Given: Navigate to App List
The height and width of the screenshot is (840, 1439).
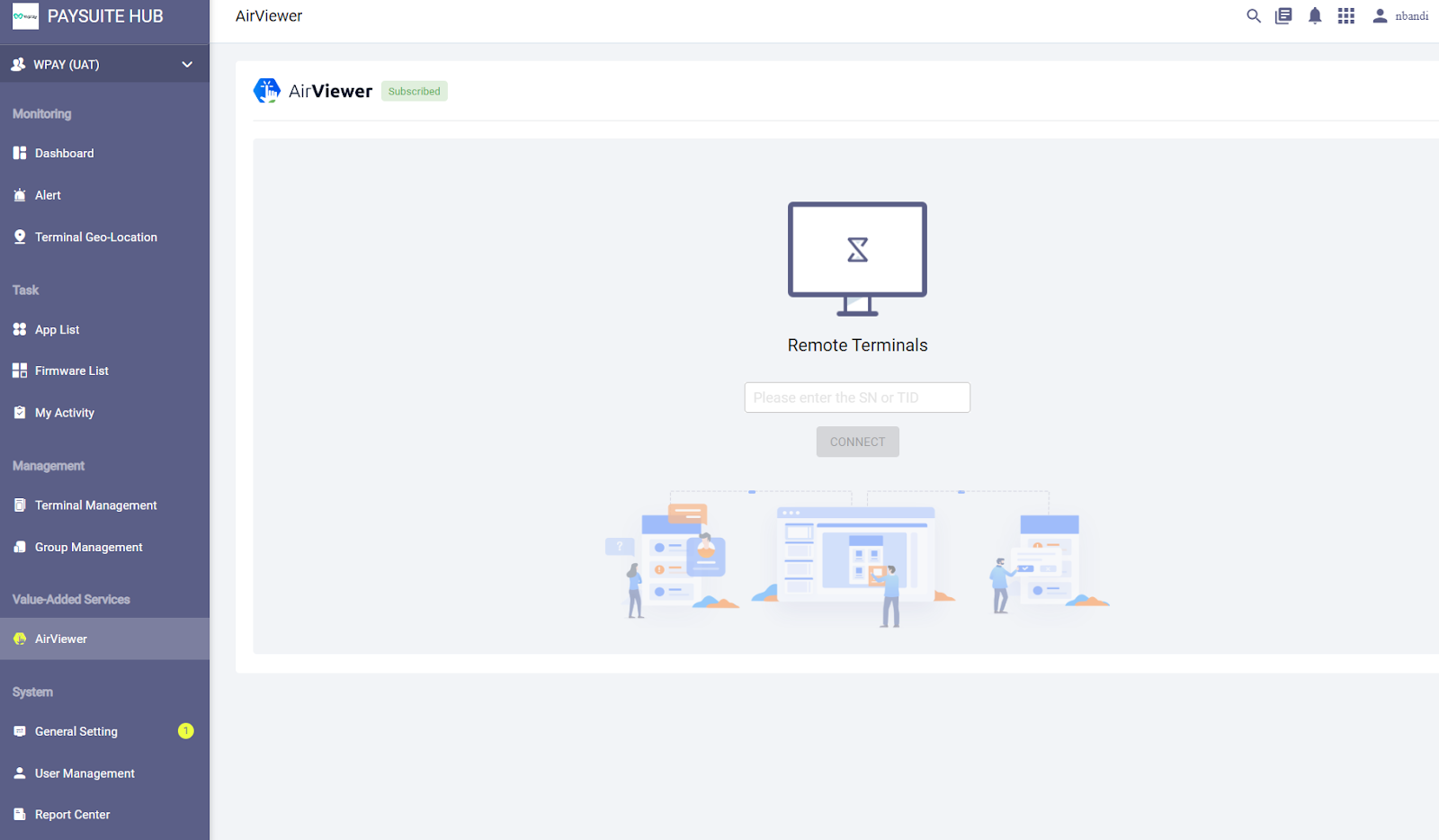Looking at the screenshot, I should (x=104, y=329).
